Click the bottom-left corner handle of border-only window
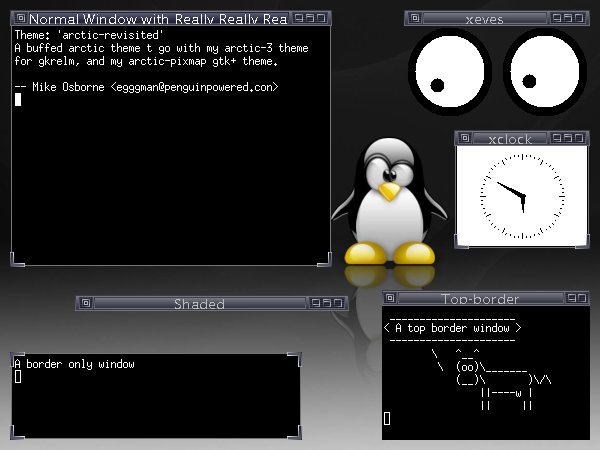The height and width of the screenshot is (450, 600). click(17, 432)
